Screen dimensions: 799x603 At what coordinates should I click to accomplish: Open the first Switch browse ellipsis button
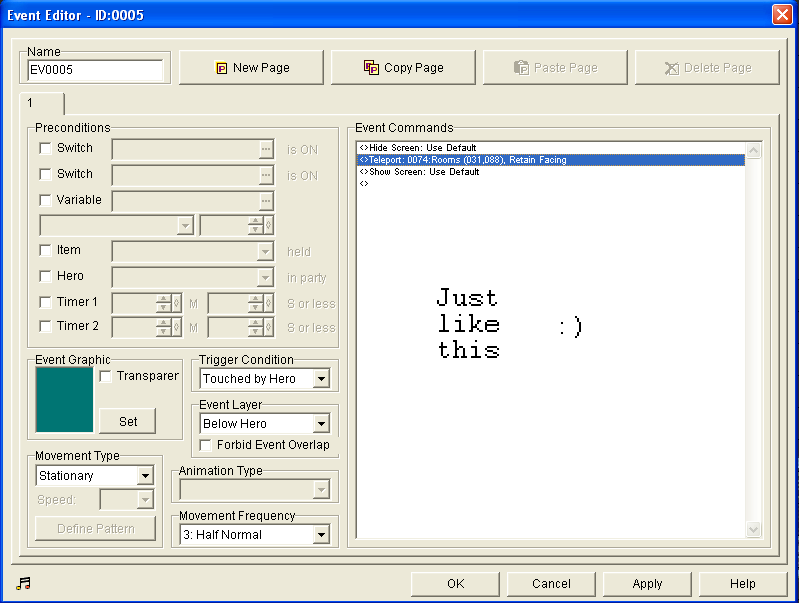(266, 150)
